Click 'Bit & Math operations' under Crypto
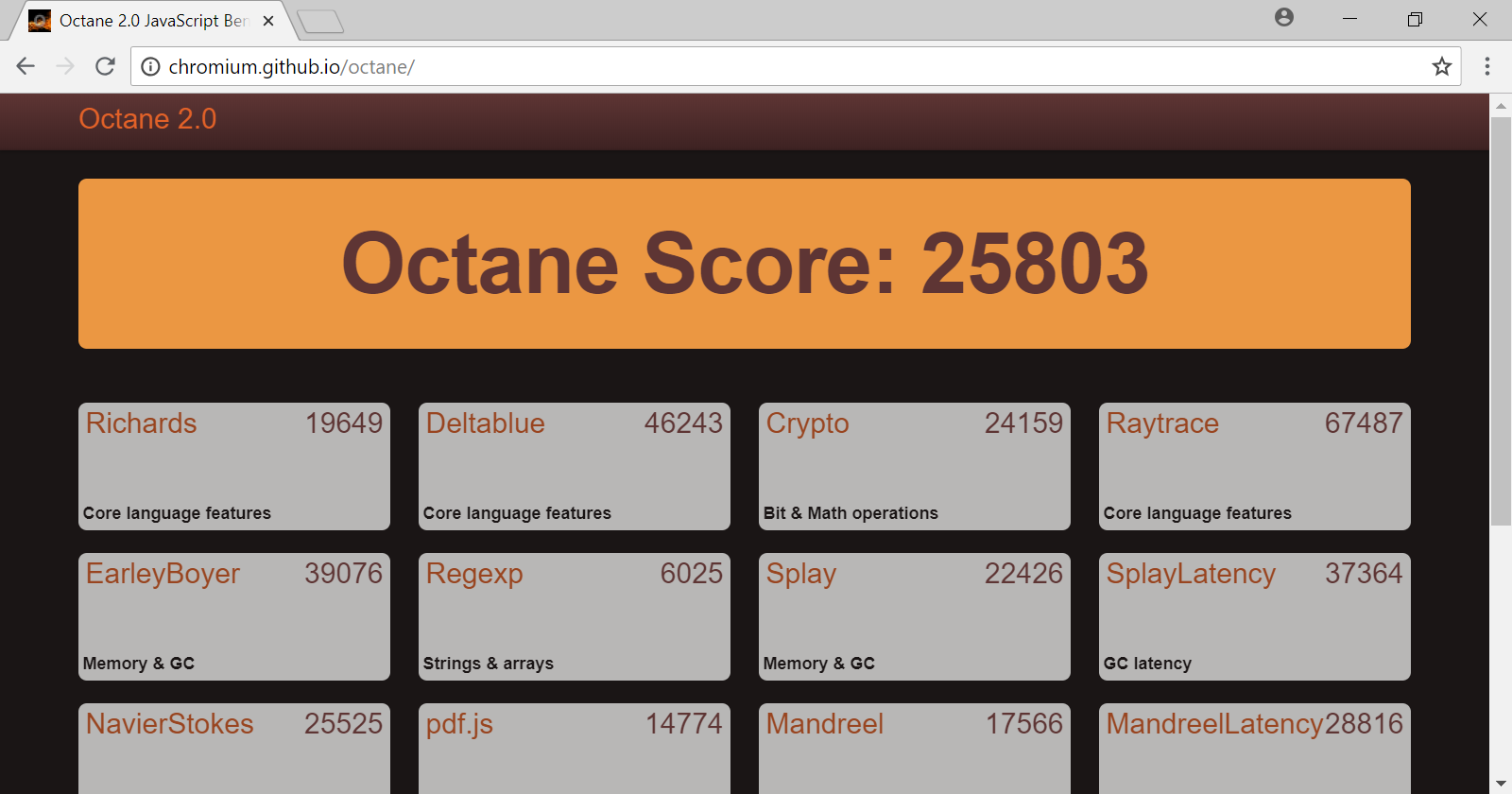The width and height of the screenshot is (1512, 794). pos(850,513)
